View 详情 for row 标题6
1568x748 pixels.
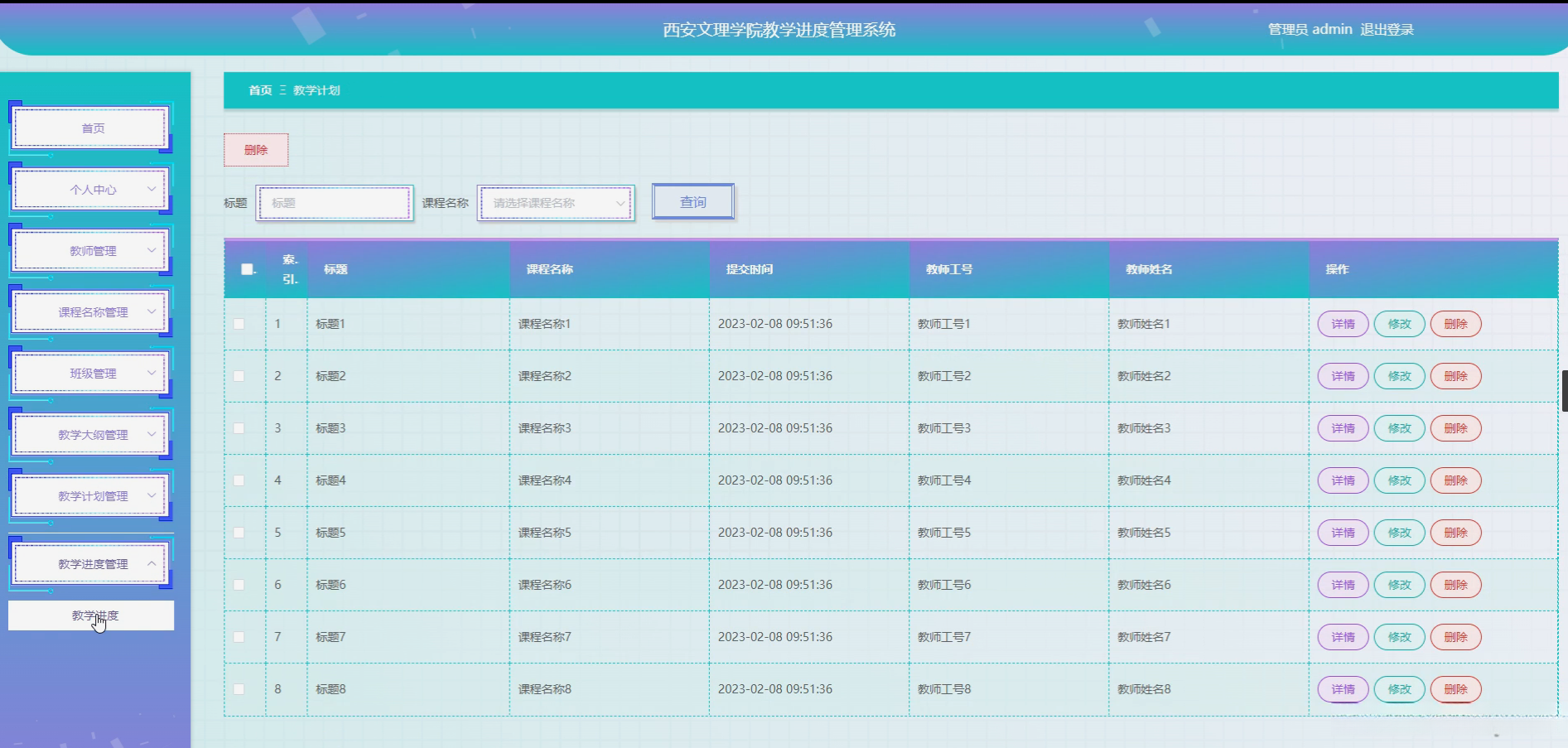(x=1343, y=585)
